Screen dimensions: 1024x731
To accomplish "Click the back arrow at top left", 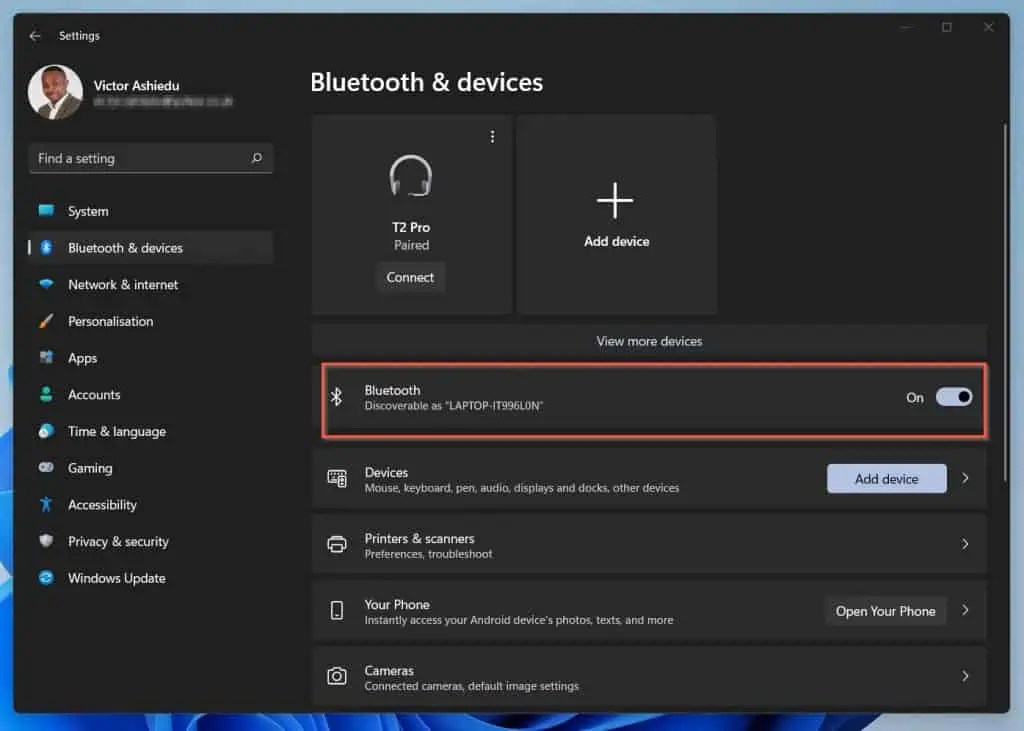I will pos(34,35).
